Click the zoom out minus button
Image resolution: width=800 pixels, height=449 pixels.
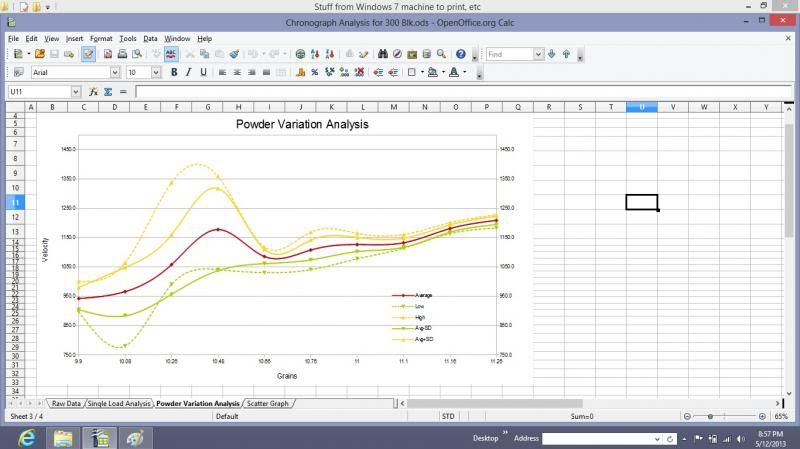[687, 417]
